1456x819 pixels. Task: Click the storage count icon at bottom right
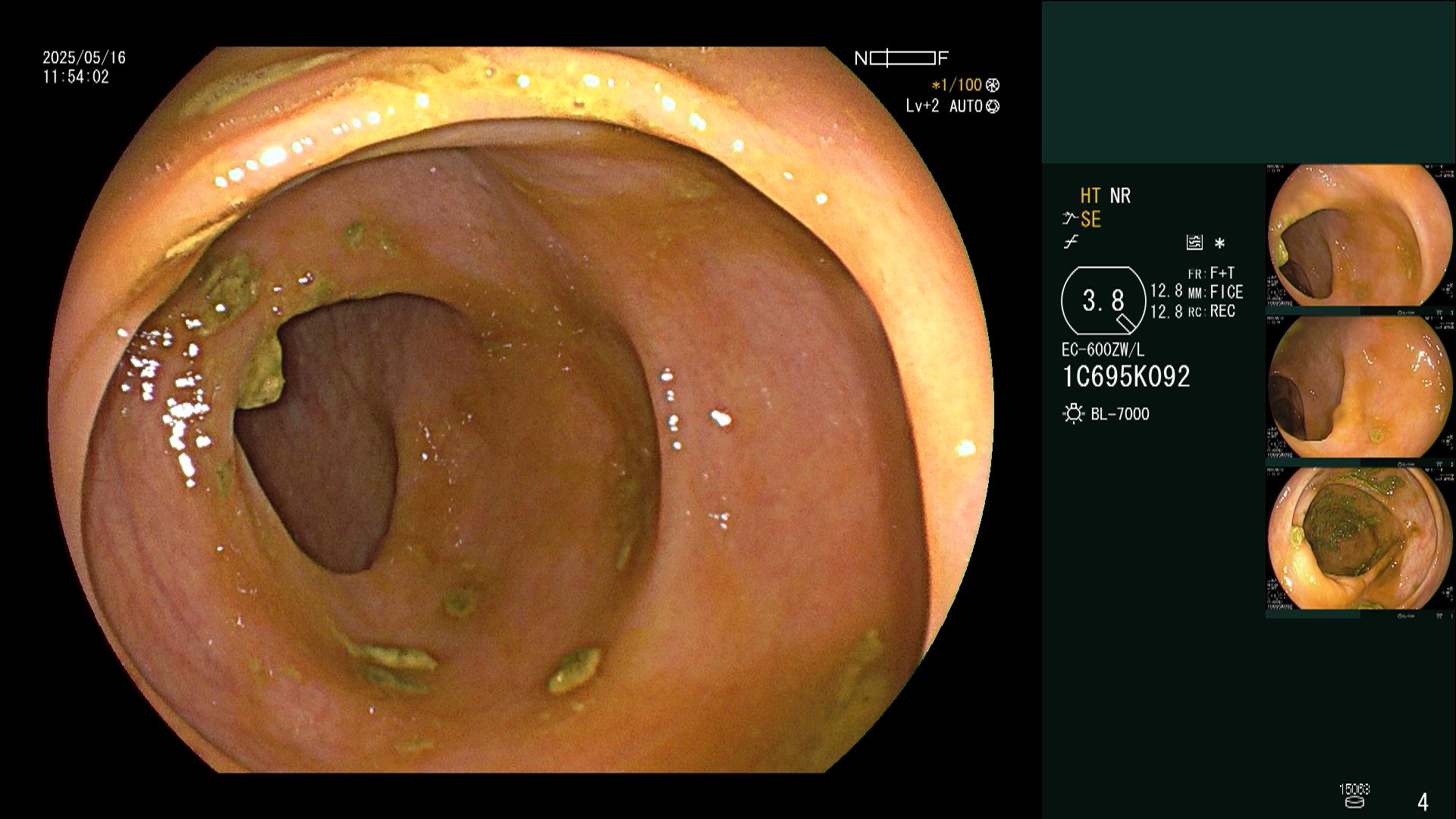pyautogui.click(x=1354, y=796)
